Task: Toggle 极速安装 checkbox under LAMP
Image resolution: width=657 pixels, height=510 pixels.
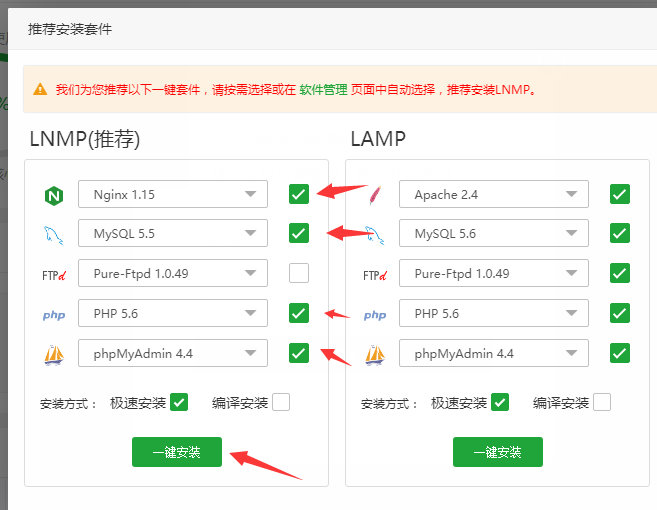Action: click(500, 403)
